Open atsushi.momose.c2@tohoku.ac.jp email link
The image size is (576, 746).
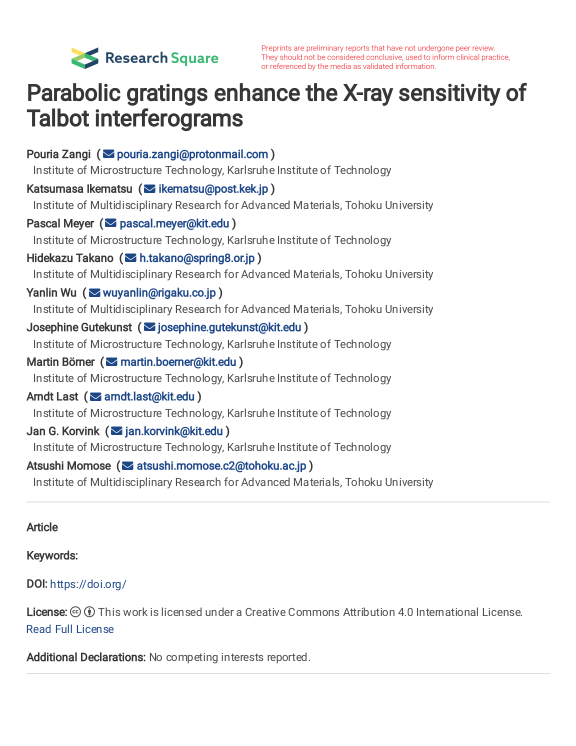[221, 466]
